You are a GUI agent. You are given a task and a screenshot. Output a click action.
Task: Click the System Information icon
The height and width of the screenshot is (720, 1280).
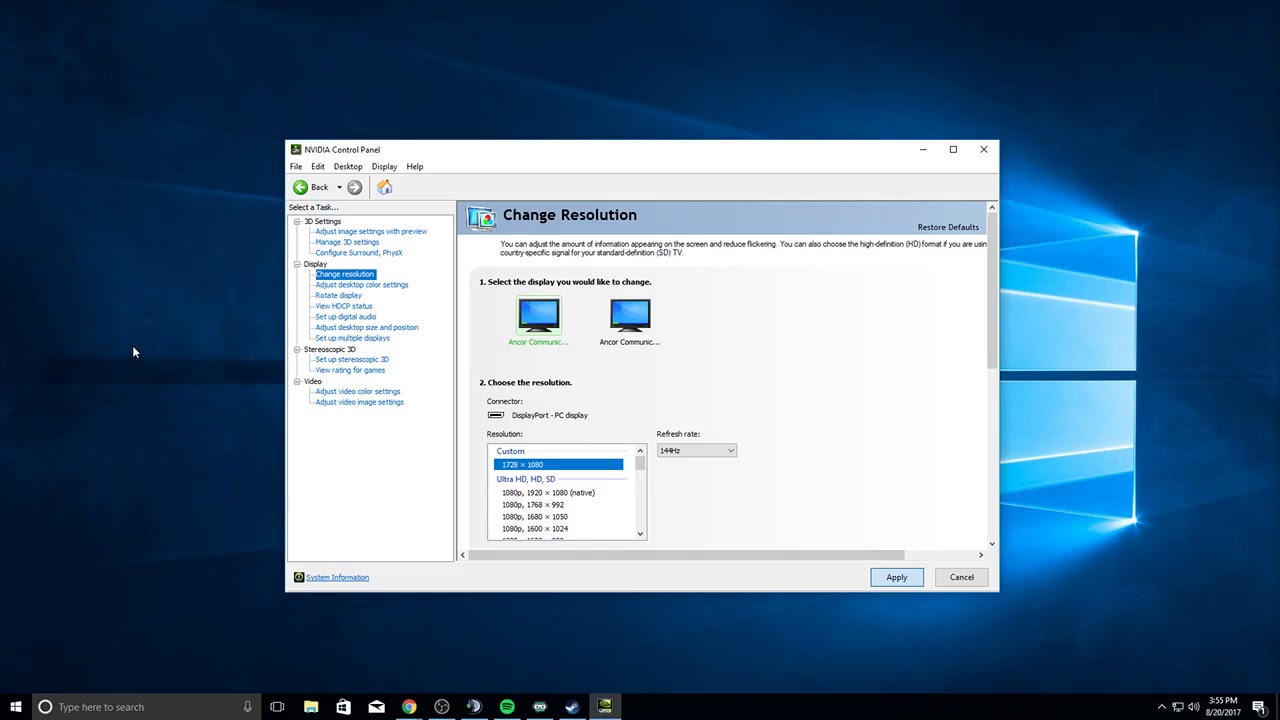click(x=299, y=577)
